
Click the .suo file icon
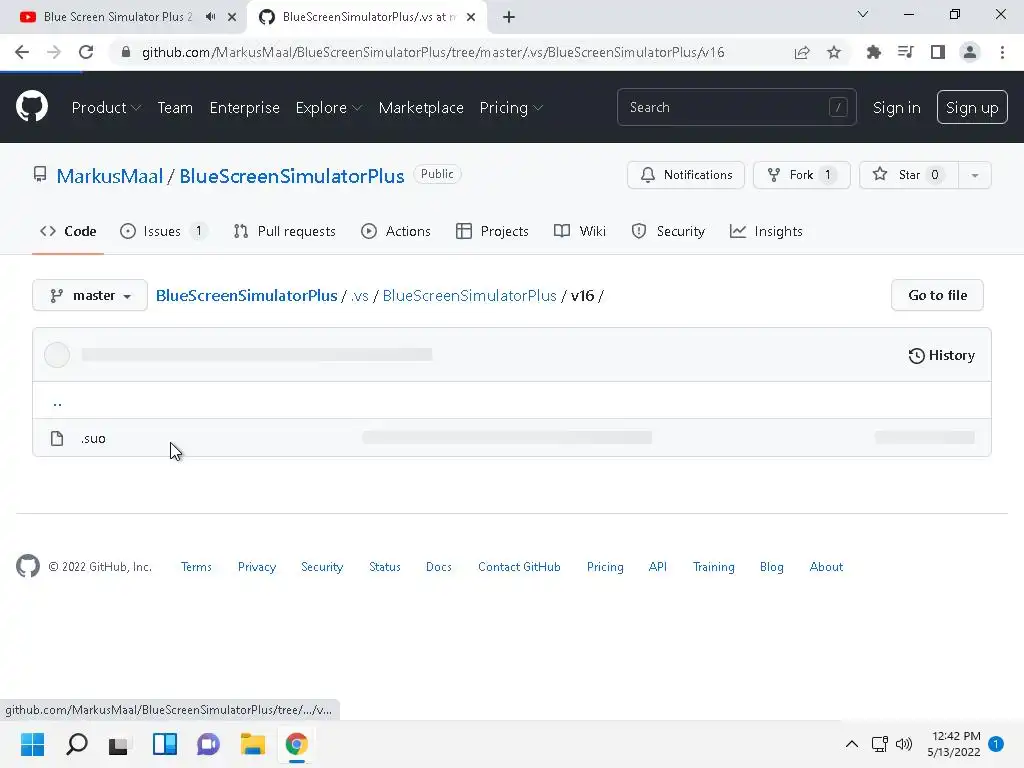pos(57,438)
